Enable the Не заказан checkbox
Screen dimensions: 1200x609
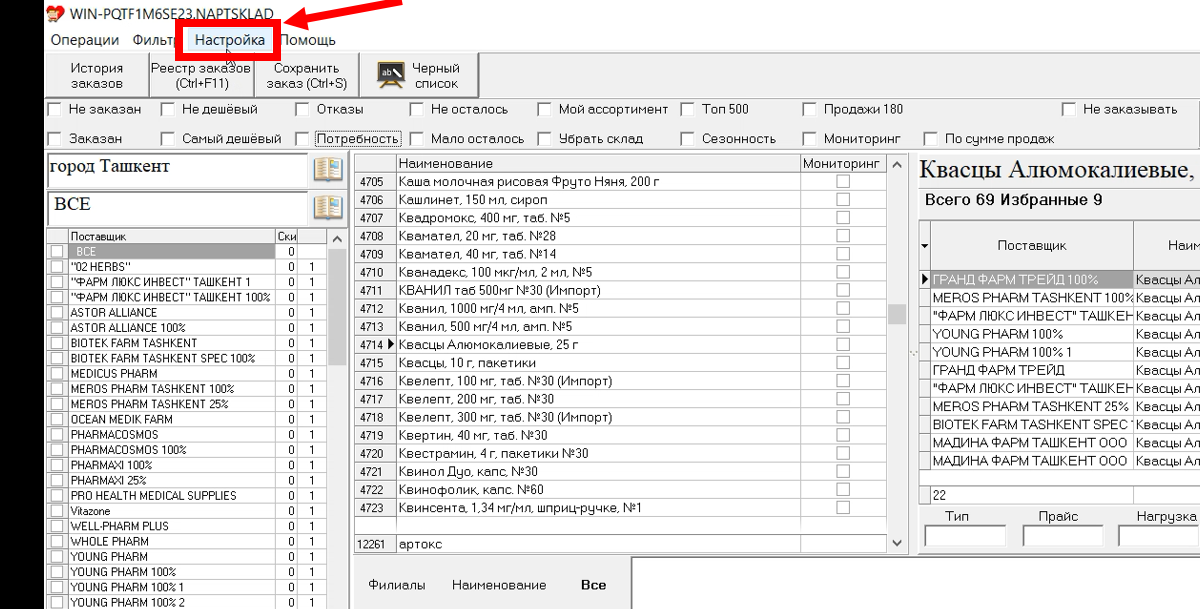pos(55,109)
